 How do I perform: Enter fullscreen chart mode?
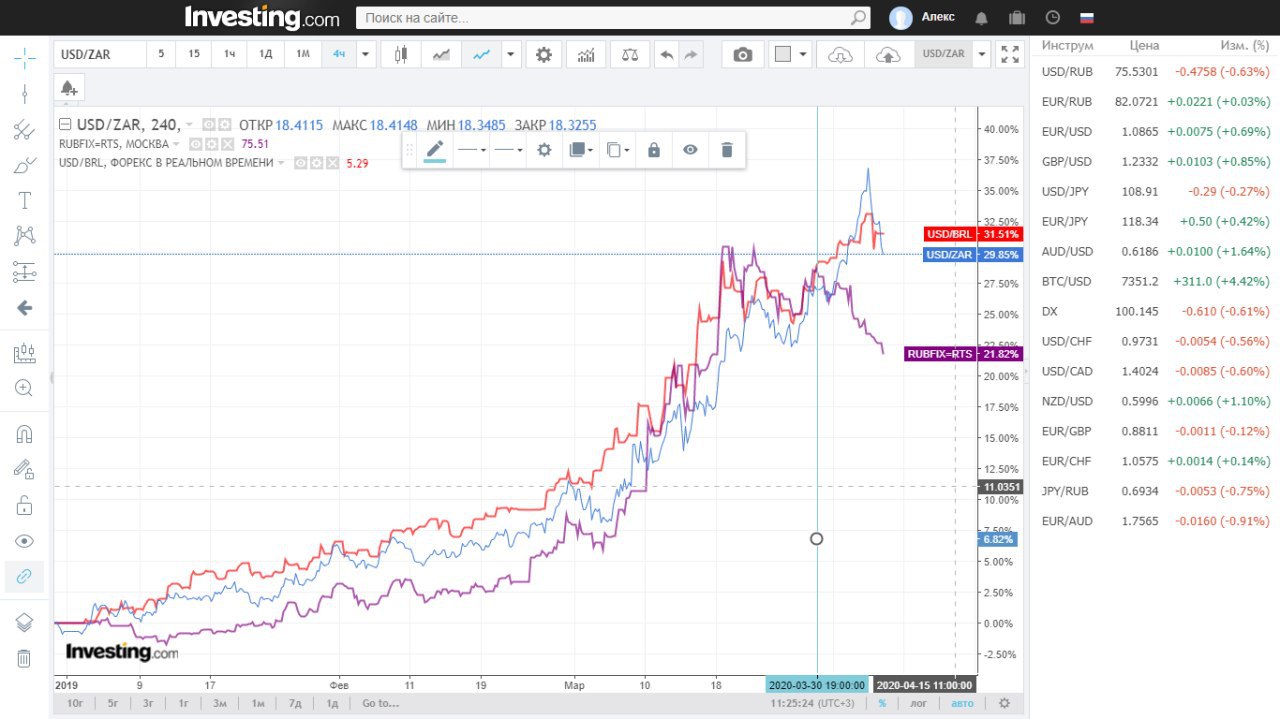tap(1010, 55)
